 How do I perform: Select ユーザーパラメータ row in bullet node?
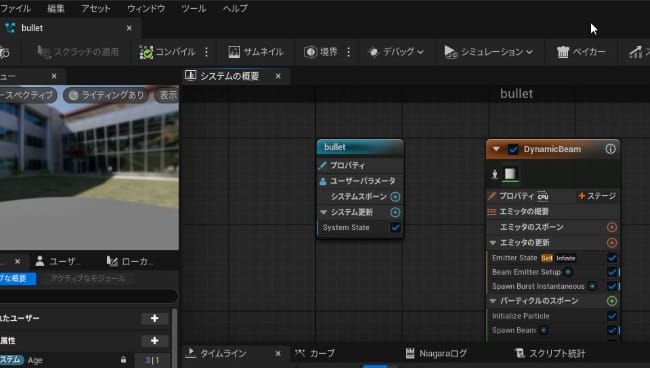[x=360, y=181]
